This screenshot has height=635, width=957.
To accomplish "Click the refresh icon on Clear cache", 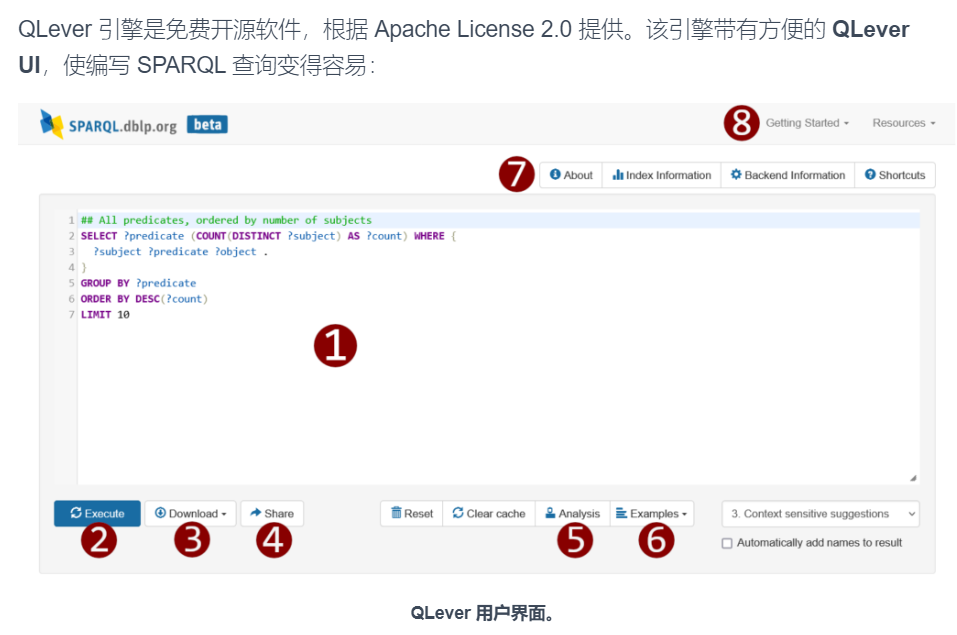I will click(458, 513).
